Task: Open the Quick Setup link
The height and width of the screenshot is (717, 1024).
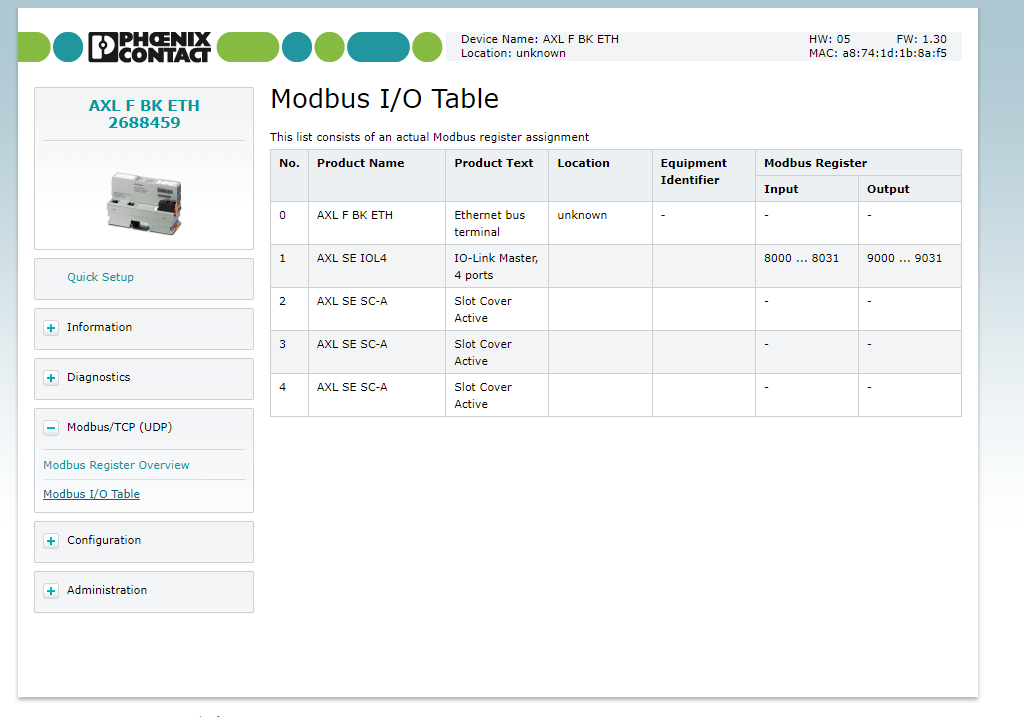Action: click(101, 277)
